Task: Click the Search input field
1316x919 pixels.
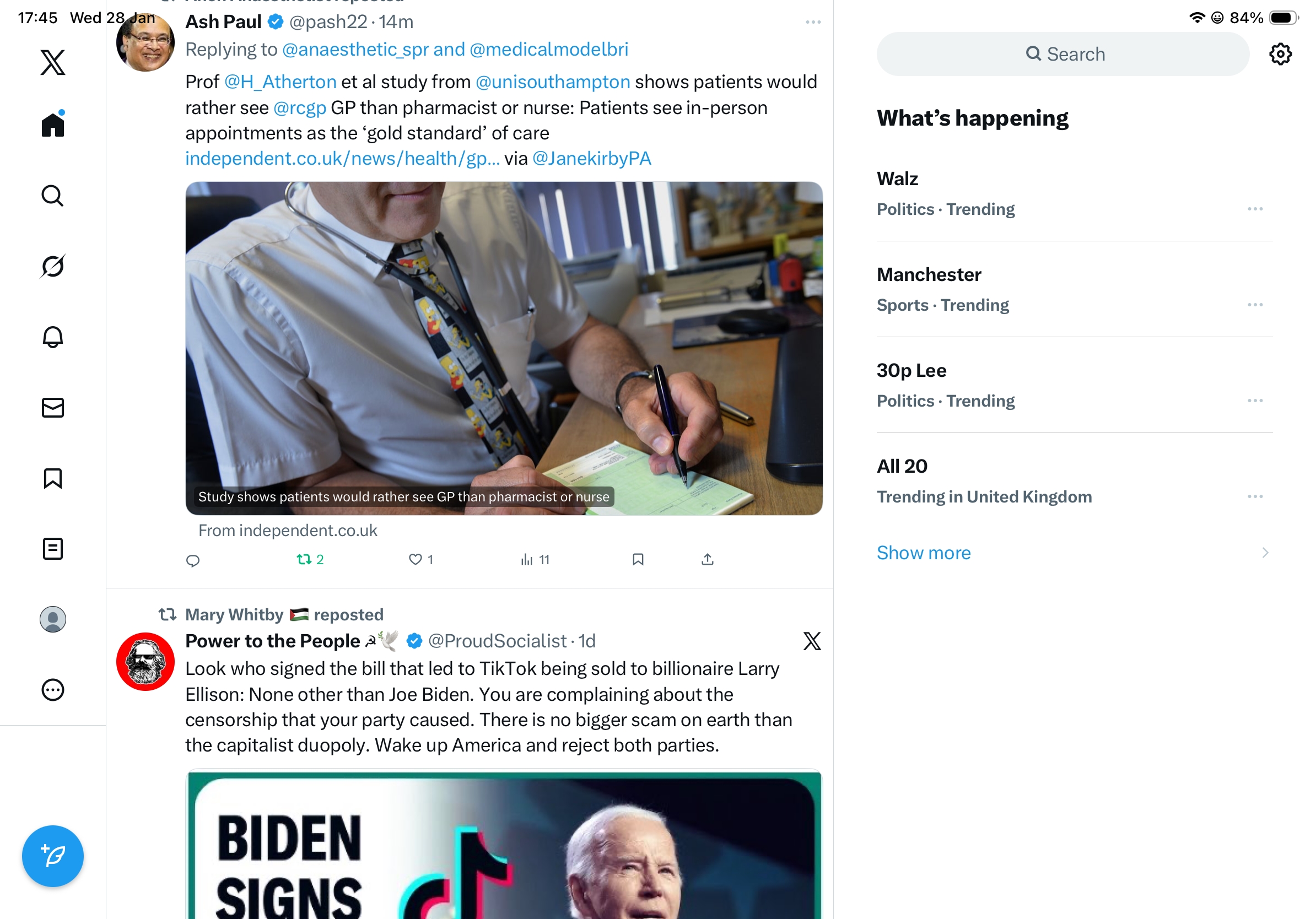Action: click(x=1062, y=54)
